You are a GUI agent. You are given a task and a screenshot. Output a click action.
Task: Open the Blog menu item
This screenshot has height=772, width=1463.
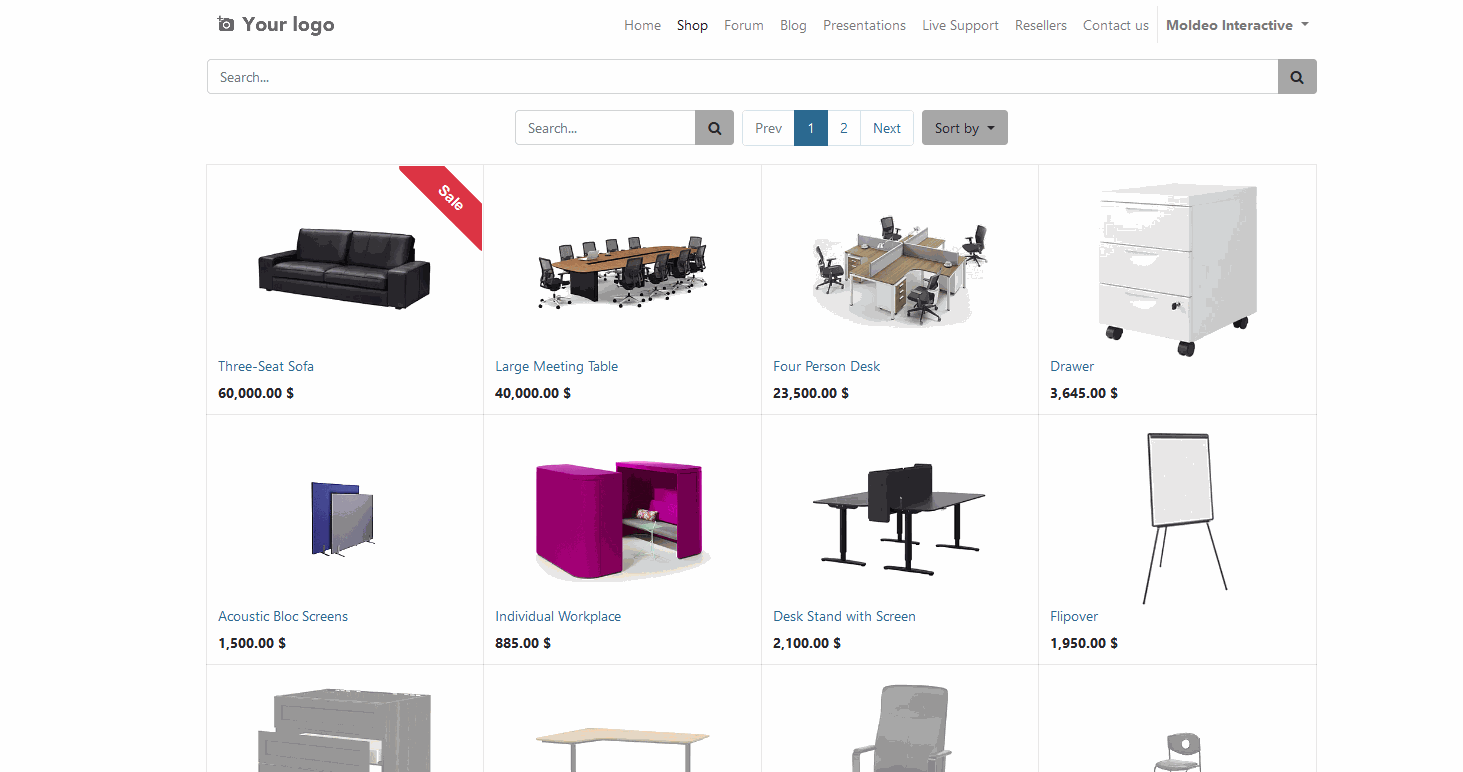tap(793, 25)
